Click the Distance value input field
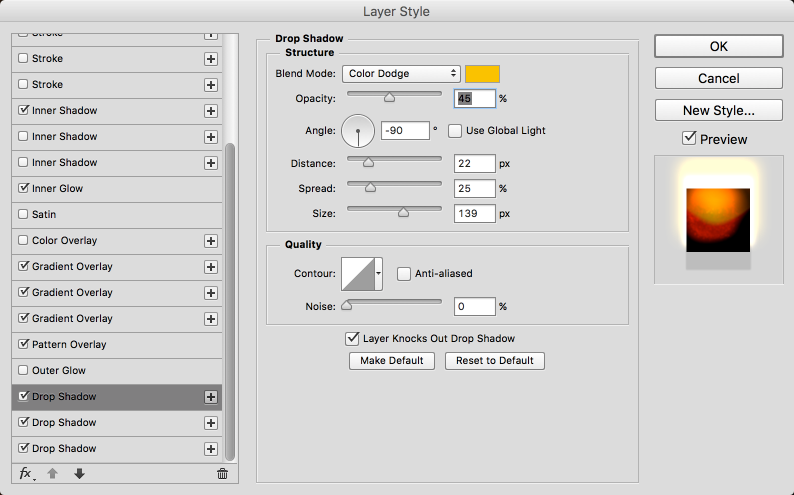 pyautogui.click(x=475, y=163)
